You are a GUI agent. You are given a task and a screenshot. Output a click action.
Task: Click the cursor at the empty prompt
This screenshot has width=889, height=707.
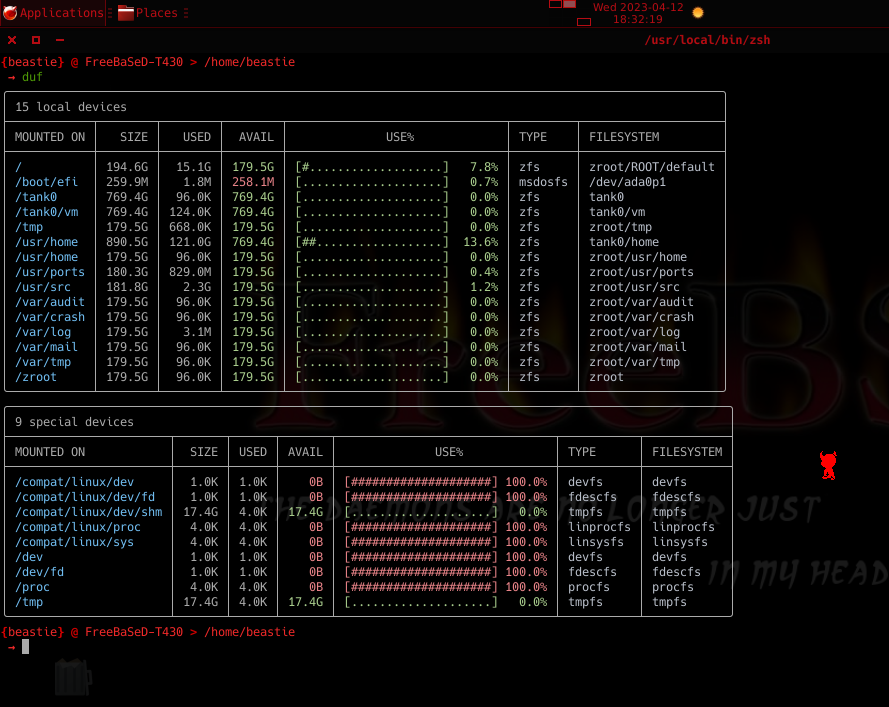pyautogui.click(x=26, y=647)
